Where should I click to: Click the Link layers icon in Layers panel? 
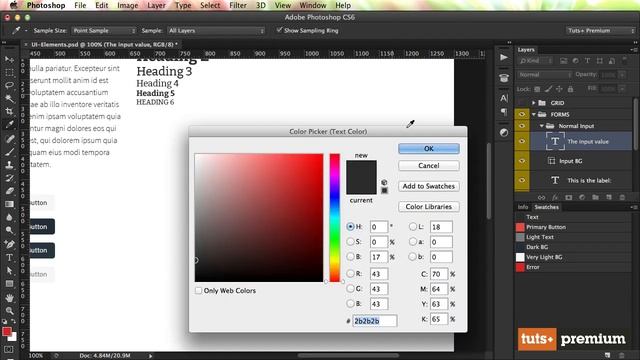542,198
